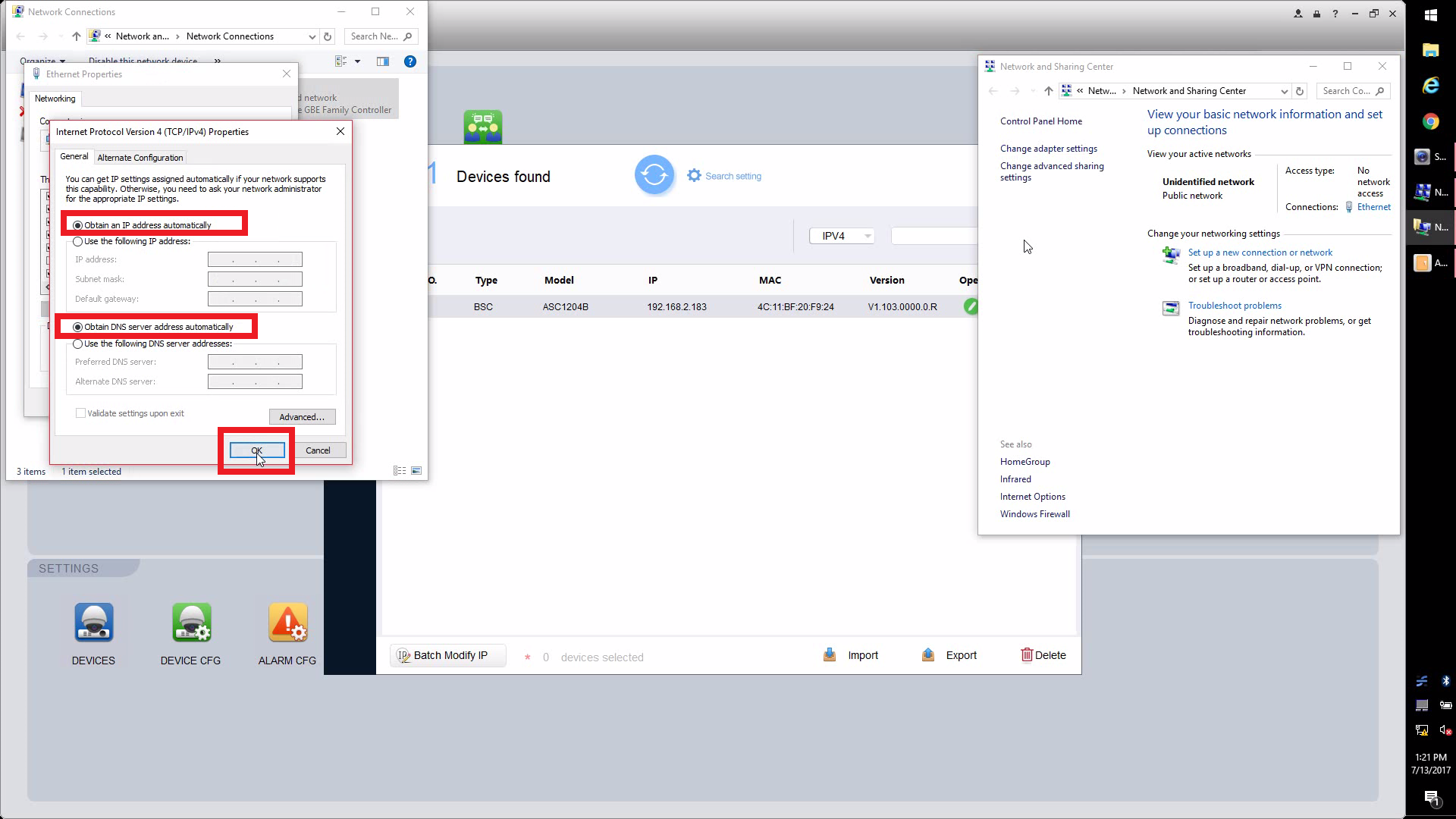
Task: Switch to Alternate Configuration tab
Action: pyautogui.click(x=140, y=158)
